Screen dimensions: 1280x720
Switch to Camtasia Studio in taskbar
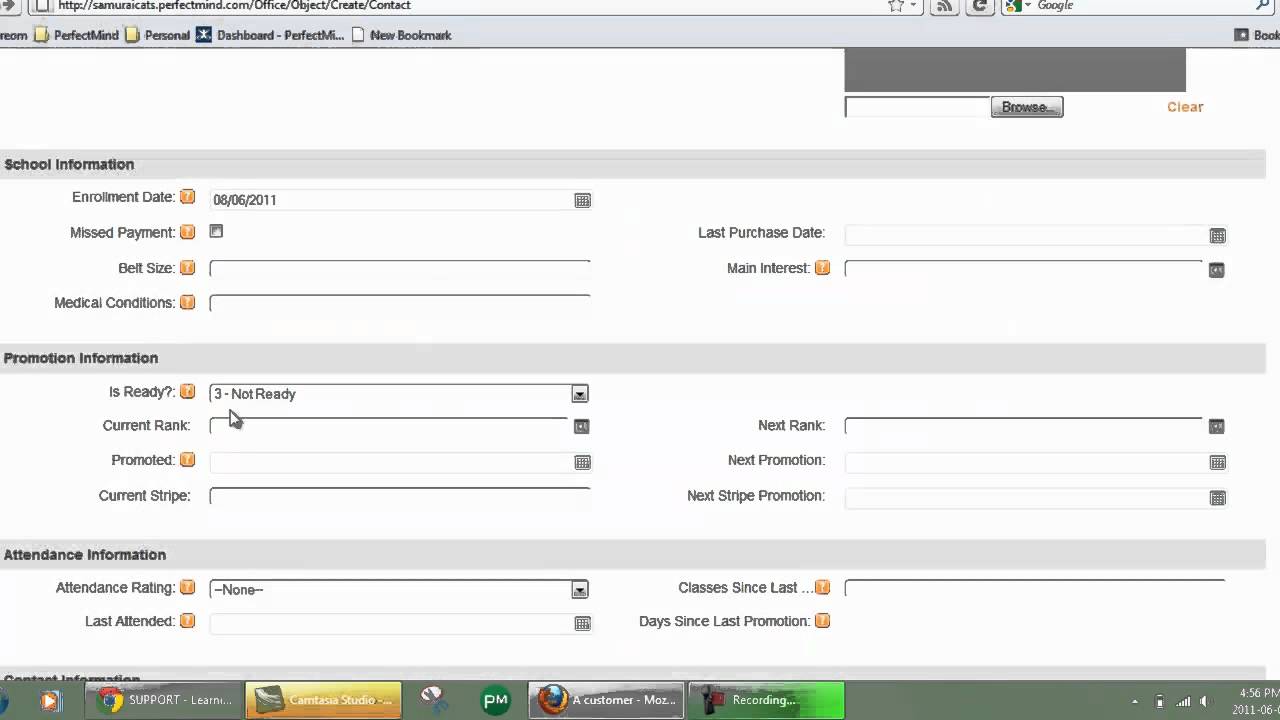click(x=324, y=700)
